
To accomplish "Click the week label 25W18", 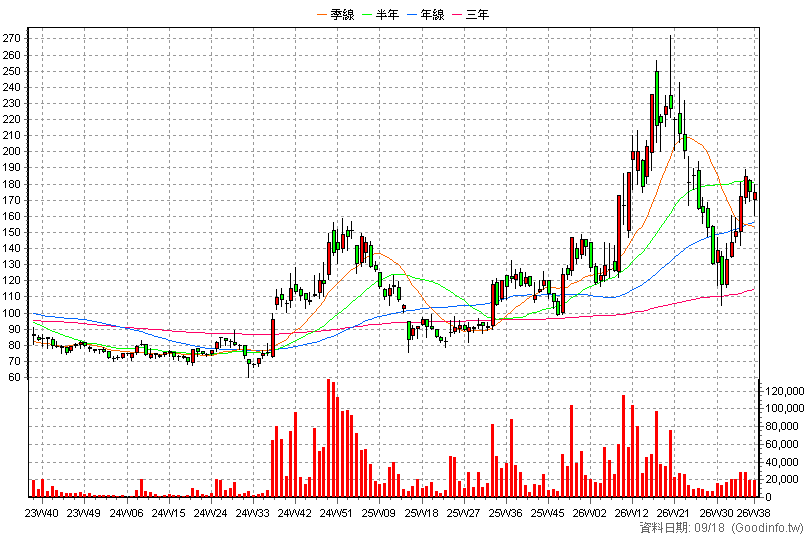I will [x=422, y=513].
